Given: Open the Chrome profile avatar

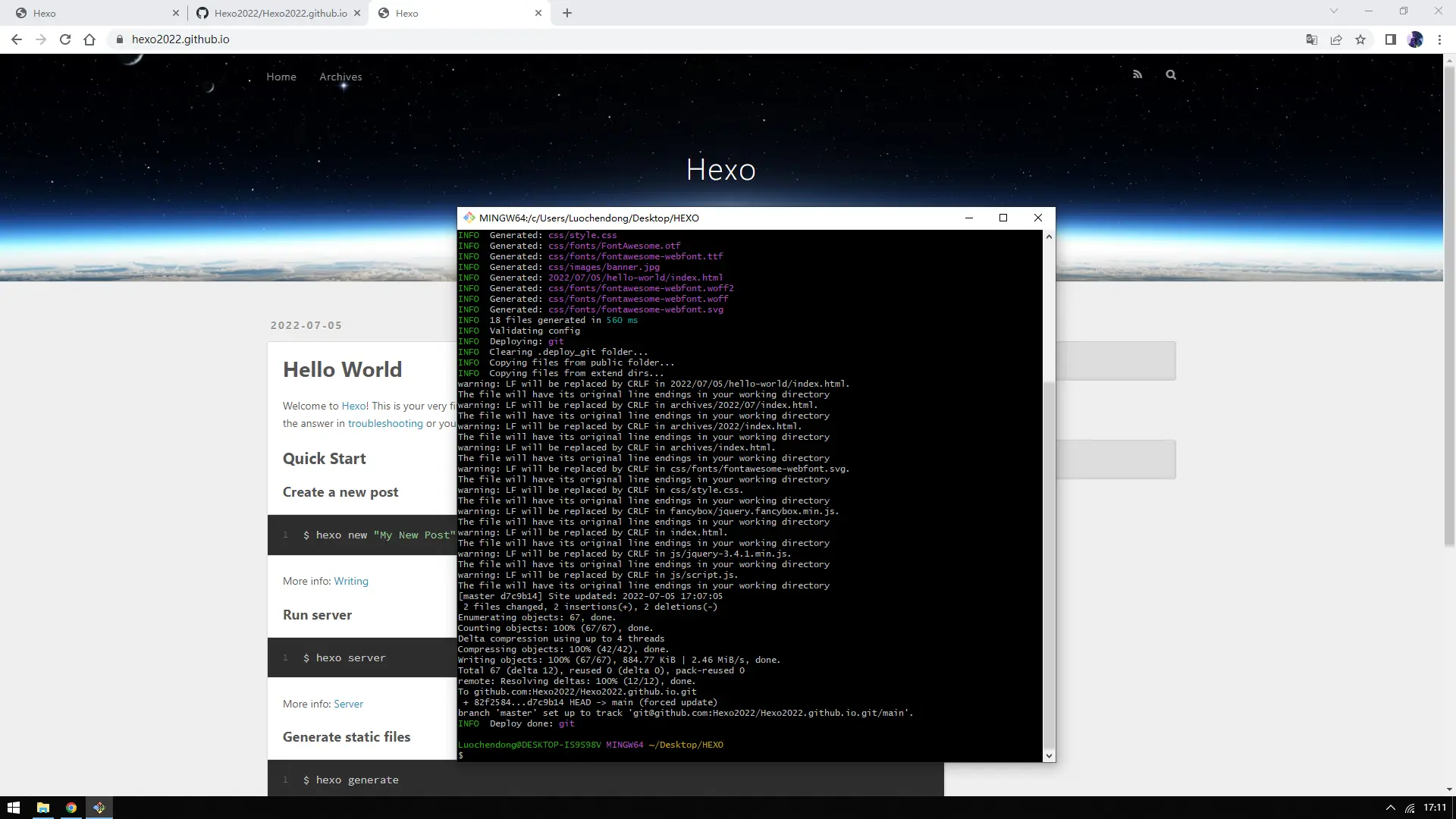Looking at the screenshot, I should coord(1415,39).
